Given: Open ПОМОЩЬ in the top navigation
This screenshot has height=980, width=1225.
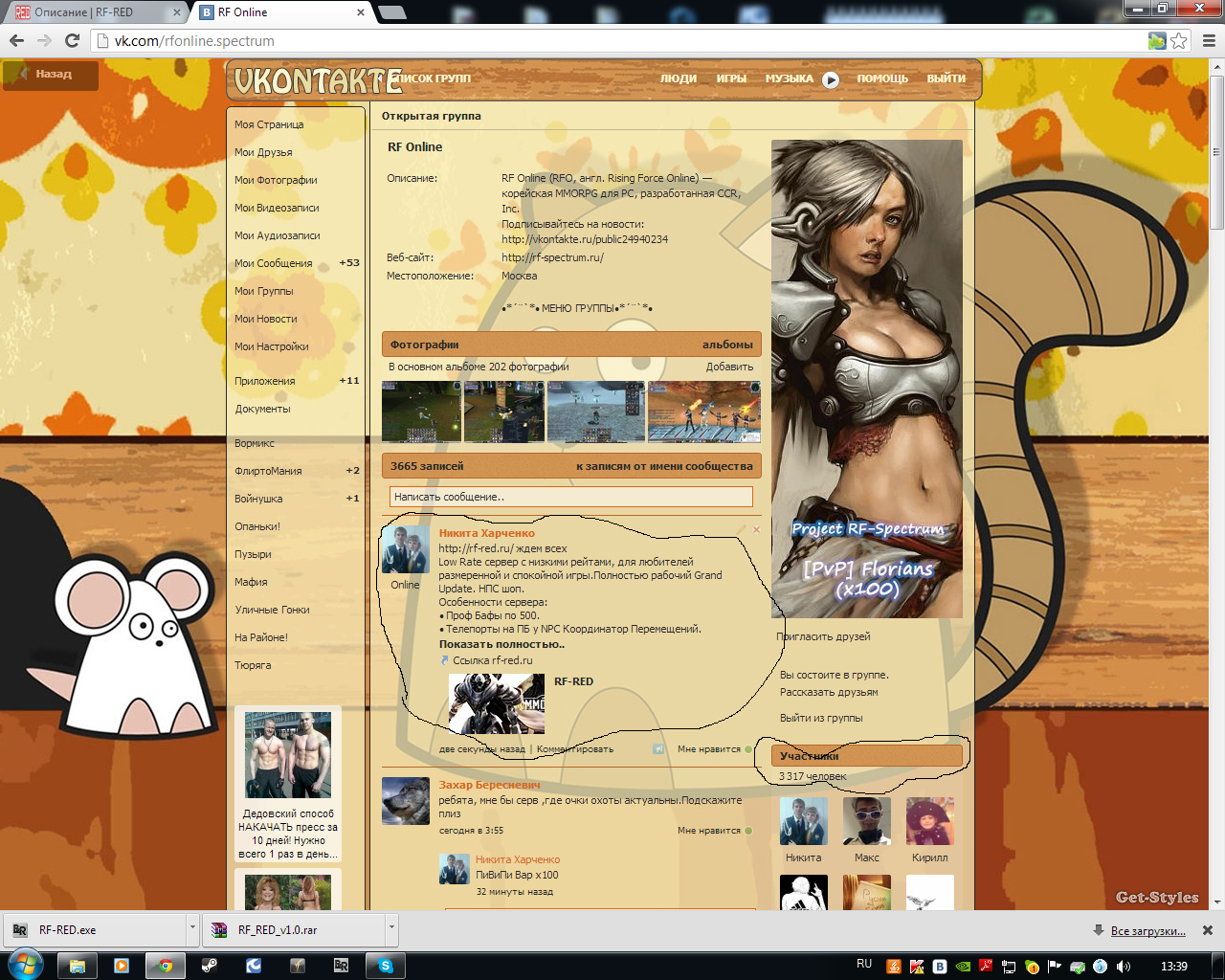Looking at the screenshot, I should pyautogui.click(x=882, y=78).
